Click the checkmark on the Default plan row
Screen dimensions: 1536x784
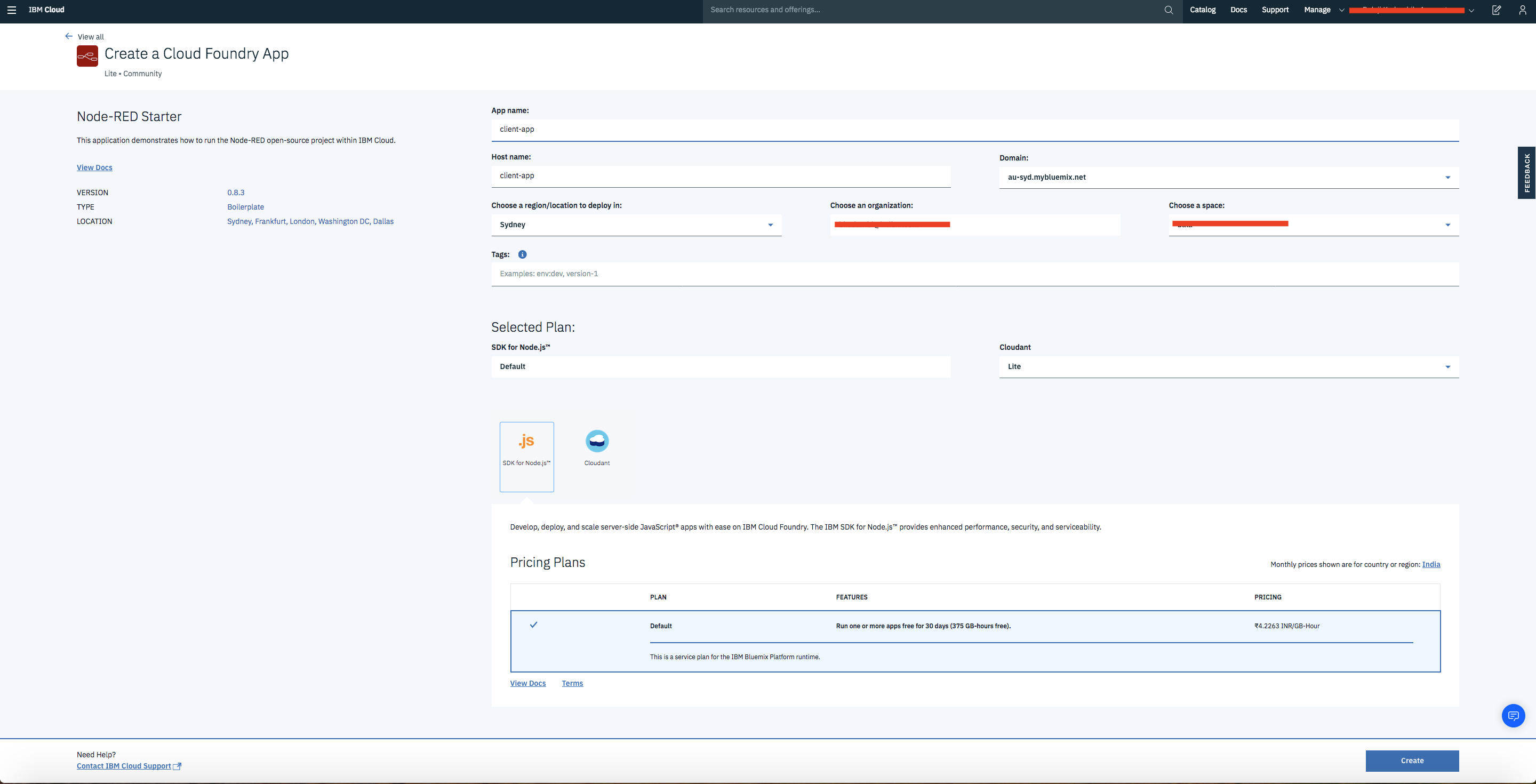point(534,625)
